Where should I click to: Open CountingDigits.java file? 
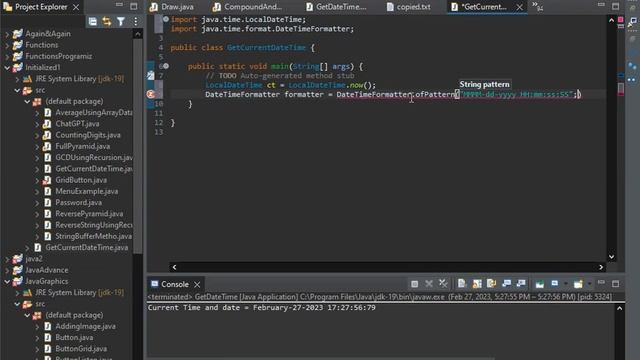(88, 135)
